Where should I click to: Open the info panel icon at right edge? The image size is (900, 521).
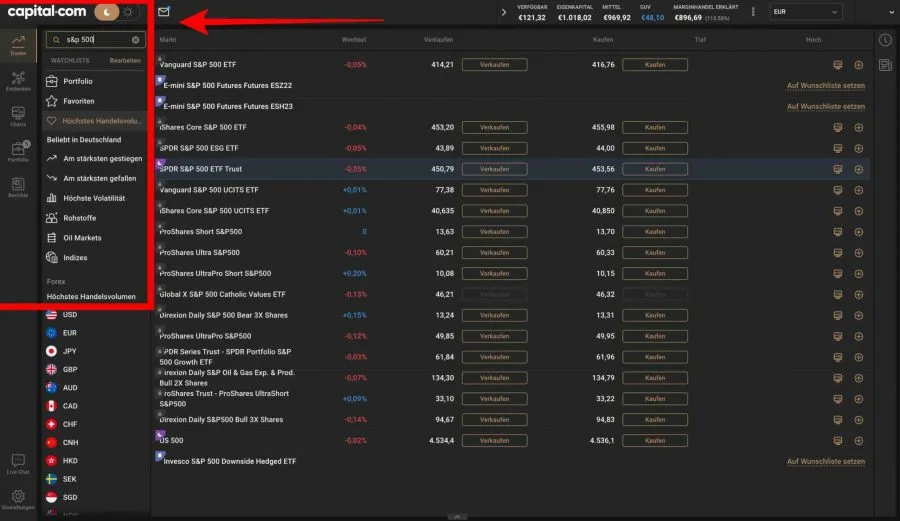coord(885,40)
